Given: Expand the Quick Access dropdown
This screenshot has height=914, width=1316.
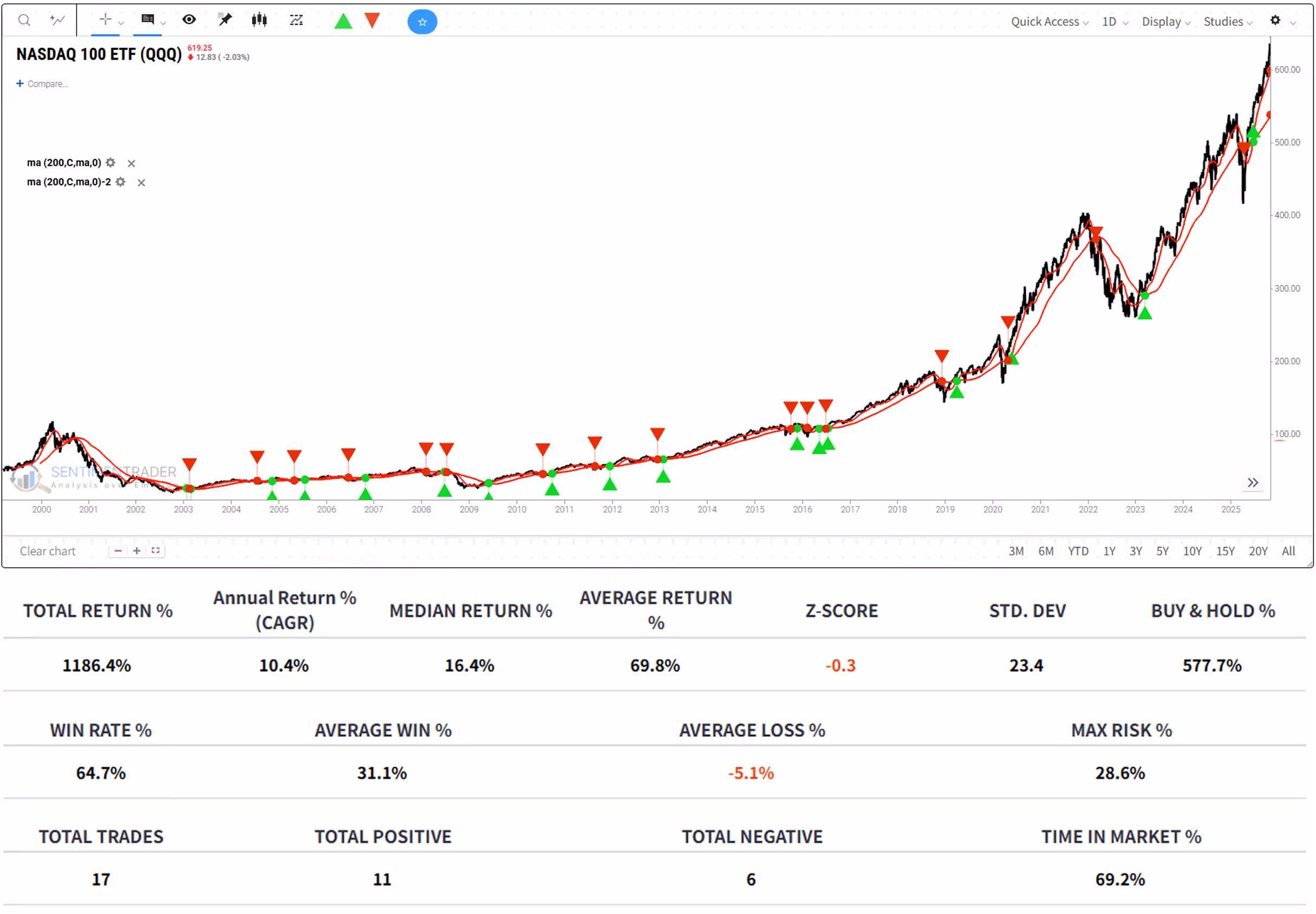Looking at the screenshot, I should 1048,22.
